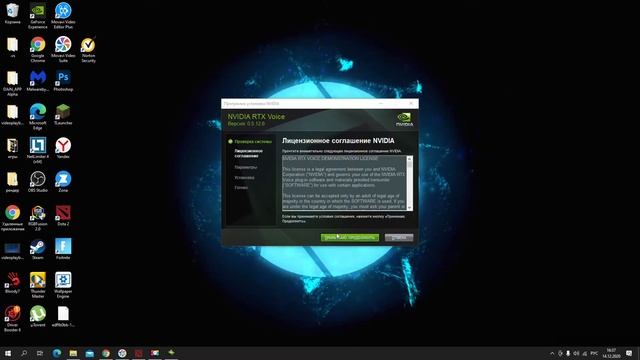Screen dimensions: 640x360
Task: Select the Photoshop desktop icon
Action: [x=63, y=81]
